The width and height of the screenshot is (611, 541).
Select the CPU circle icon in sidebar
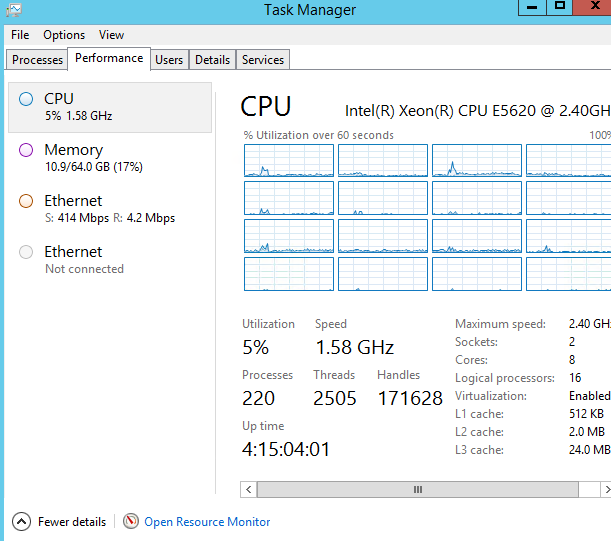[x=26, y=99]
